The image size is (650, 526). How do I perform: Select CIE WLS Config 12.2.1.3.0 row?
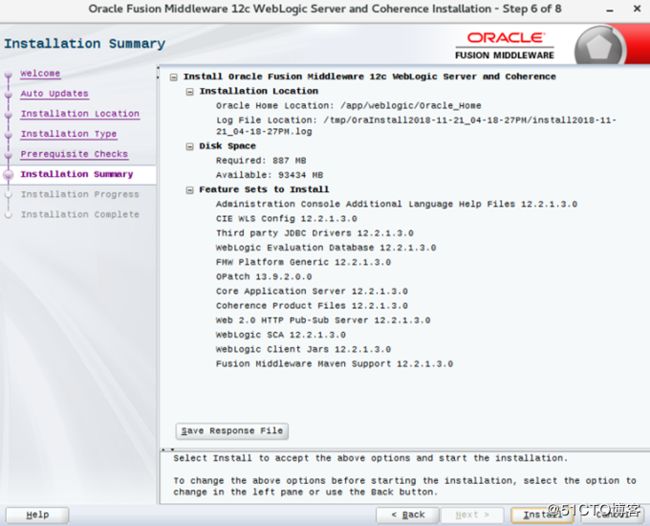286,219
